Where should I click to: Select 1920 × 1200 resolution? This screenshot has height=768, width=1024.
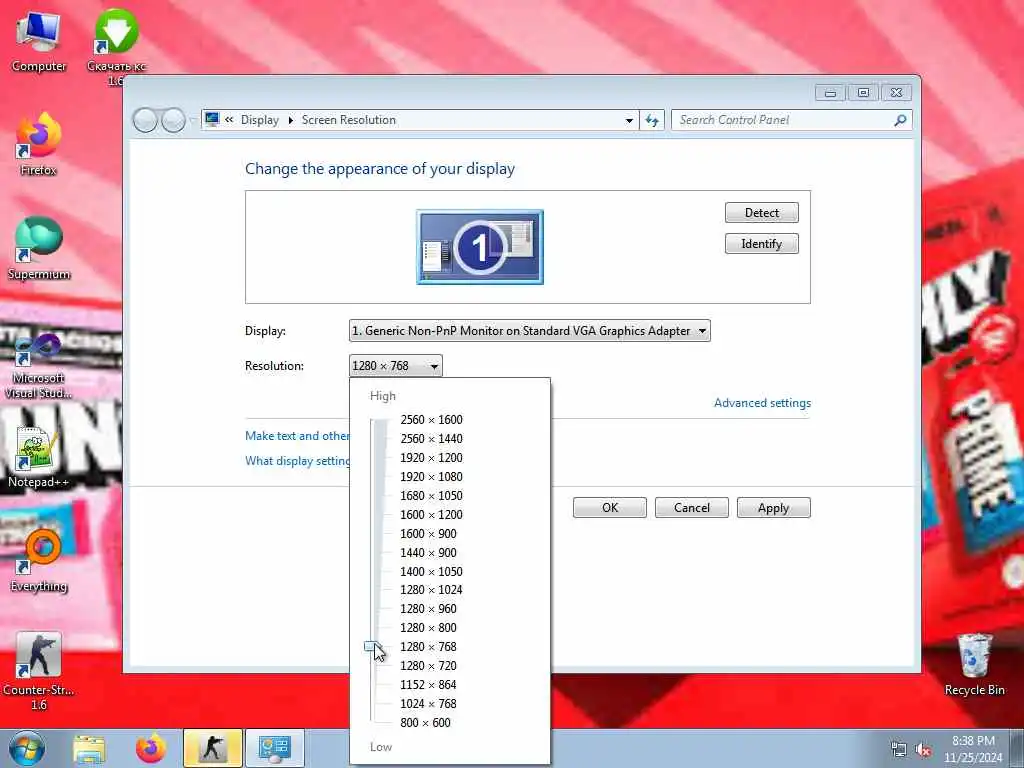click(431, 458)
